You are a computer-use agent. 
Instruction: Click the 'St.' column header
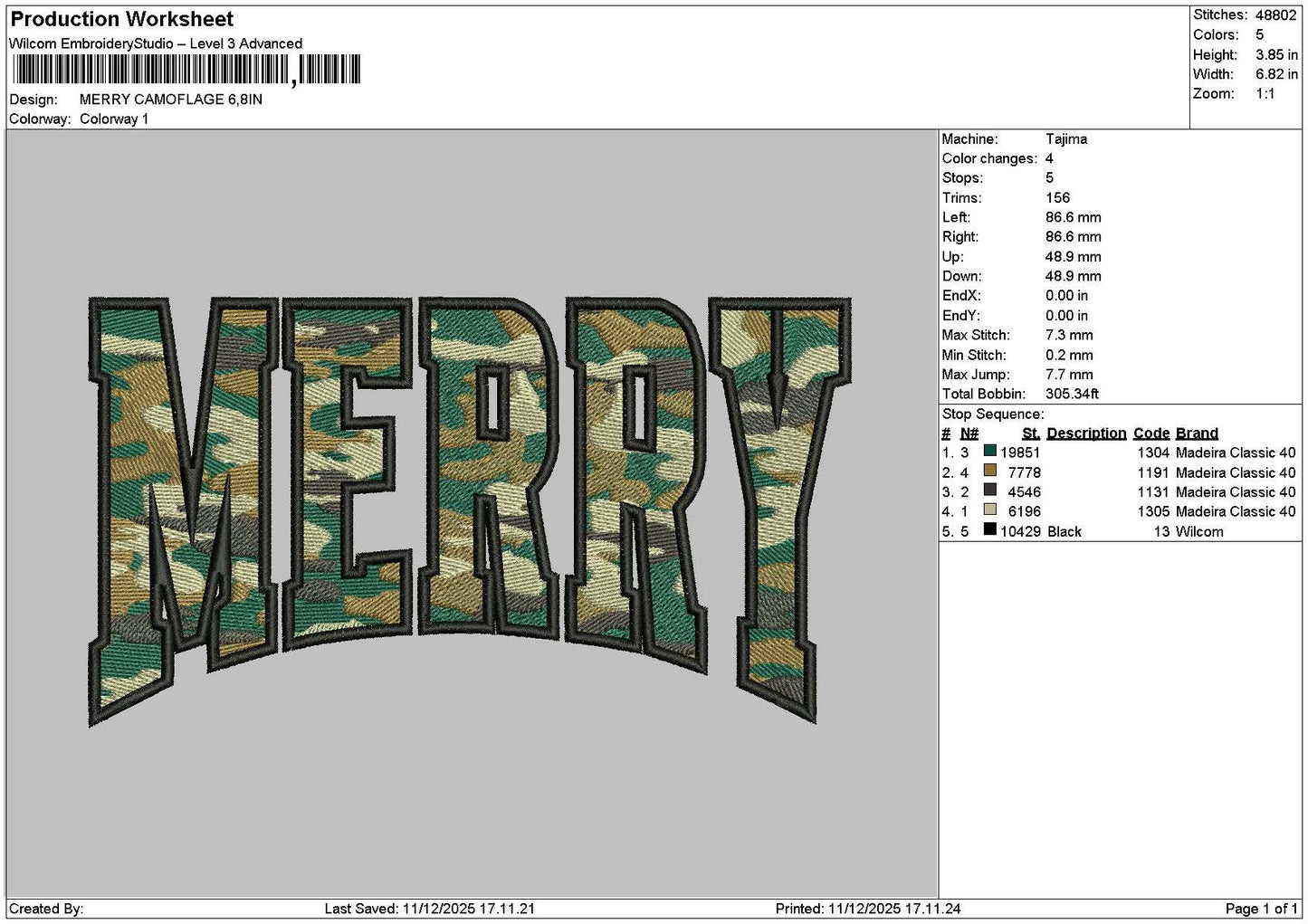[1031, 433]
